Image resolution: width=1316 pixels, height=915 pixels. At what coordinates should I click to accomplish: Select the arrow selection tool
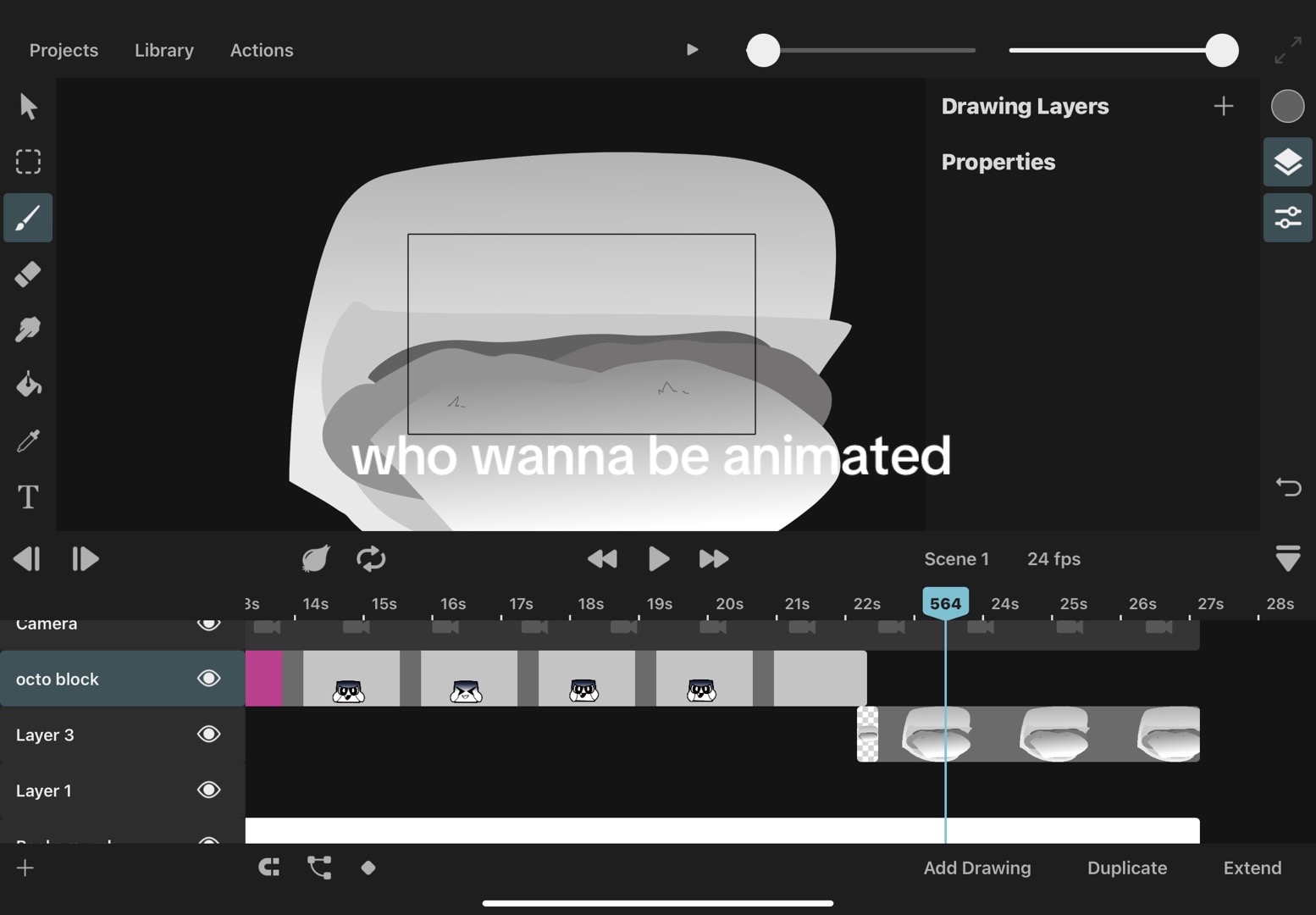click(28, 107)
